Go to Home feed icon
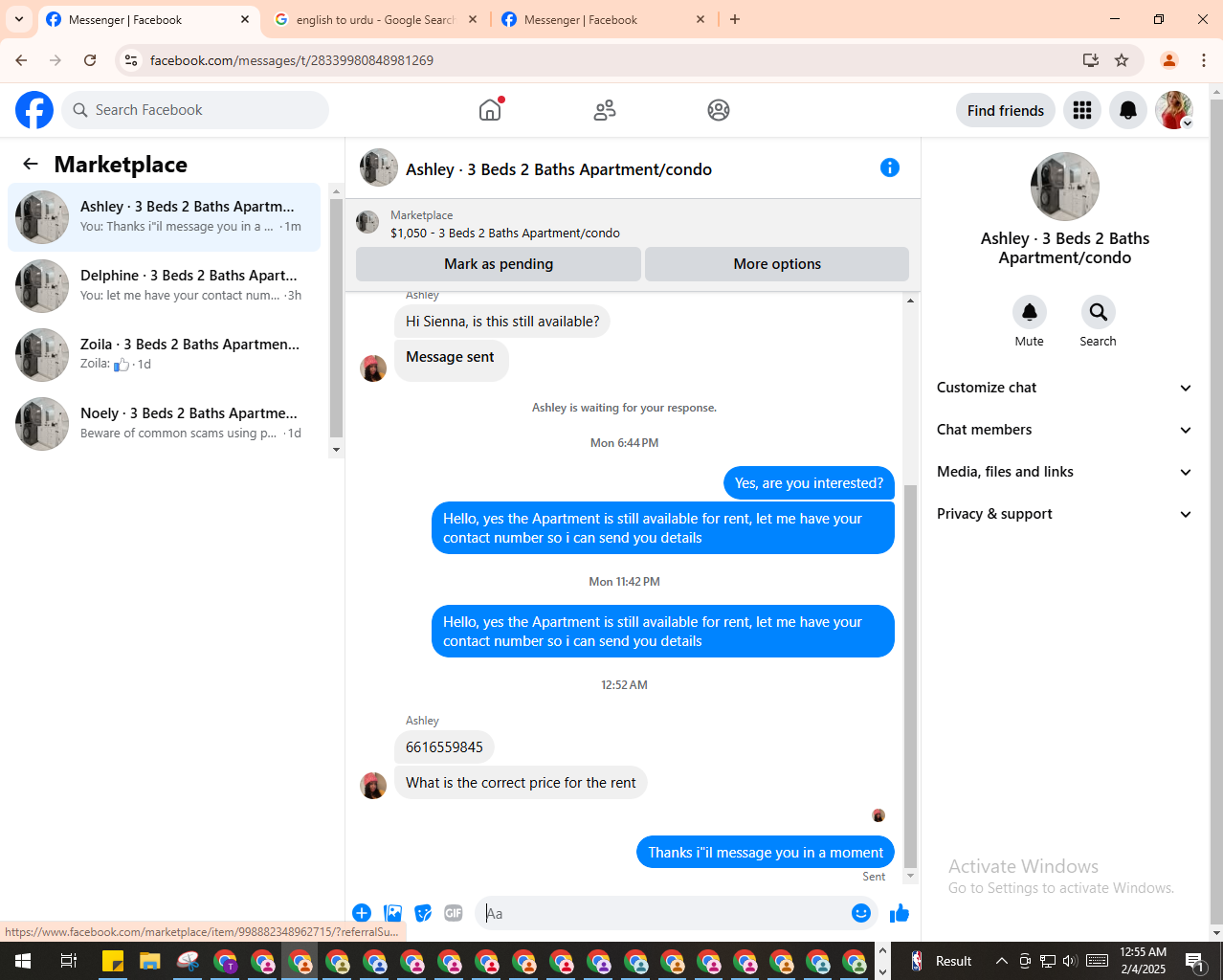 (490, 110)
